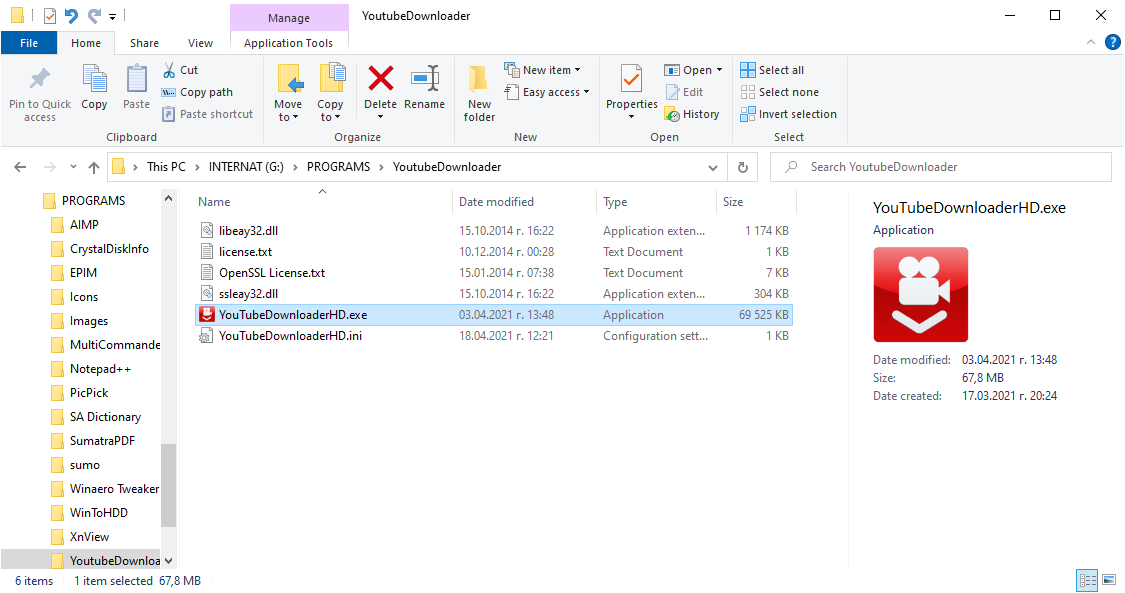
Task: Sort by the Size column header
Action: [756, 202]
